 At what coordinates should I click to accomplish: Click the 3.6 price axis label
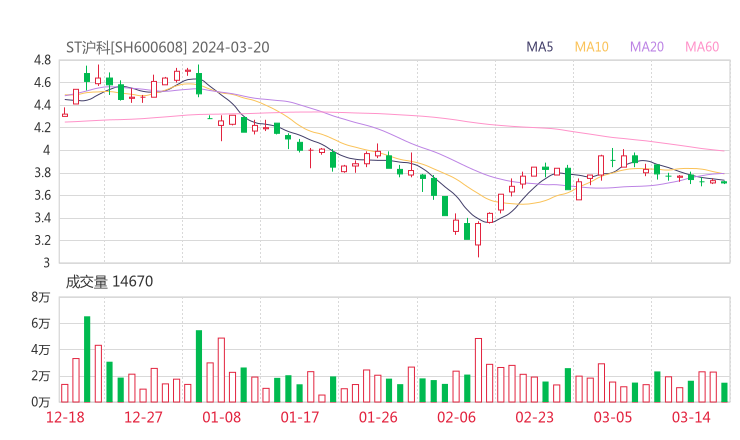[42, 195]
